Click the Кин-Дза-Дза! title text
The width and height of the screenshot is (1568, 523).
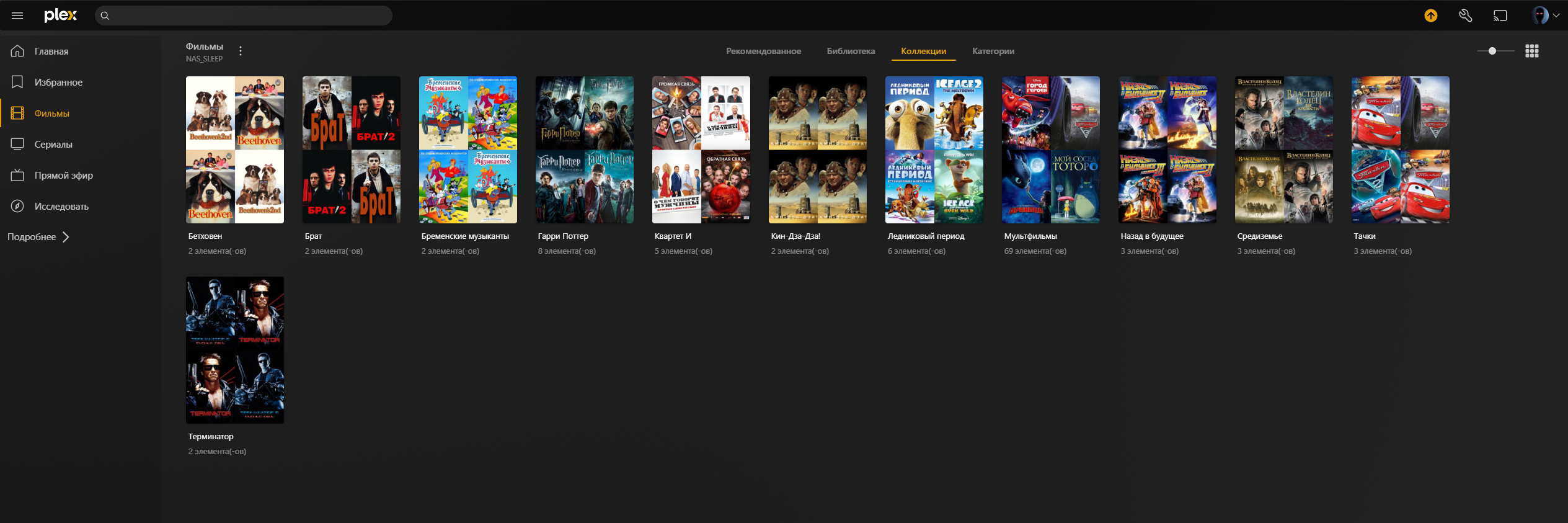[x=795, y=236]
